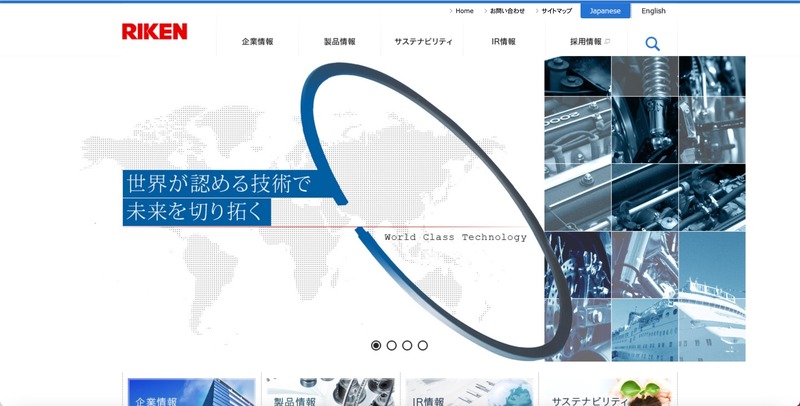Expand the IR情報 navigation menu
Viewport: 800px width, 406px height.
pyautogui.click(x=503, y=42)
